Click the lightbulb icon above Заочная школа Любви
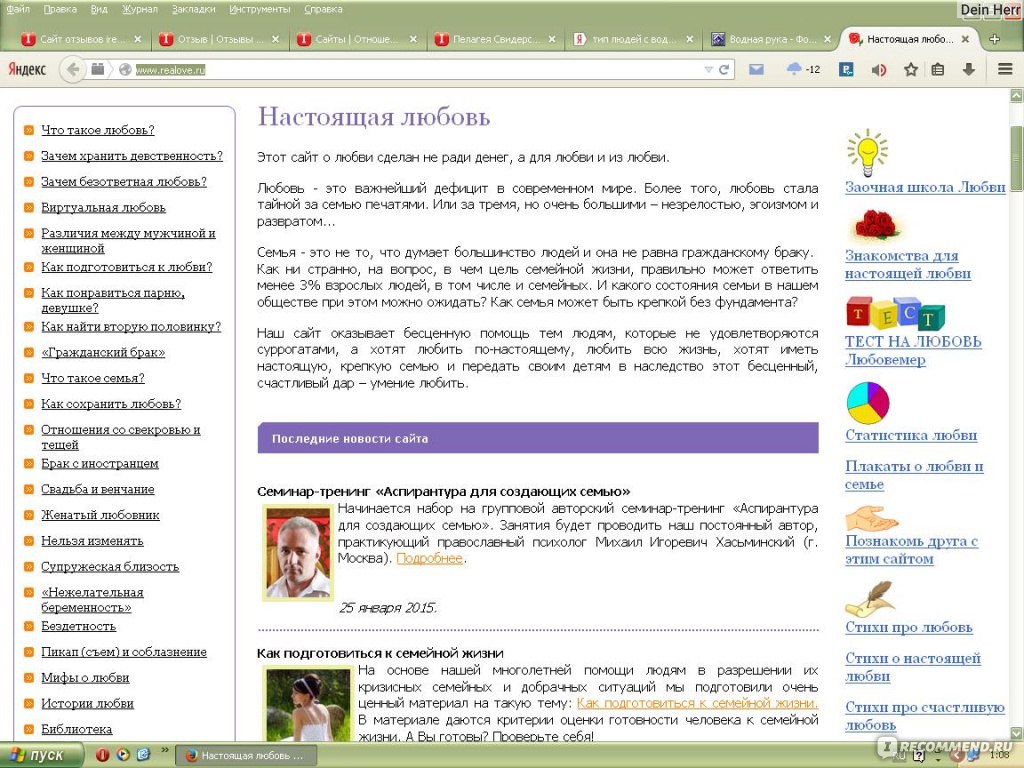Image resolution: width=1024 pixels, height=768 pixels. (x=867, y=153)
